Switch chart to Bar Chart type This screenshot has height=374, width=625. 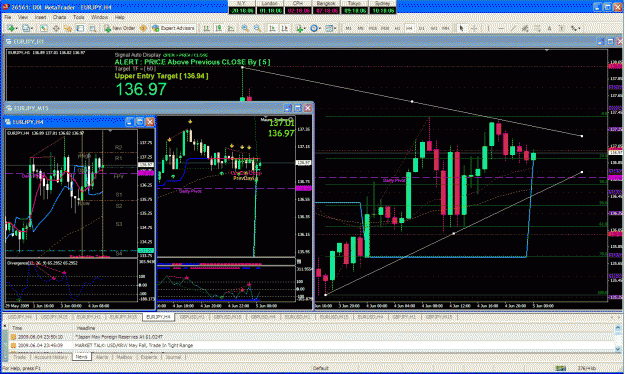tap(206, 28)
